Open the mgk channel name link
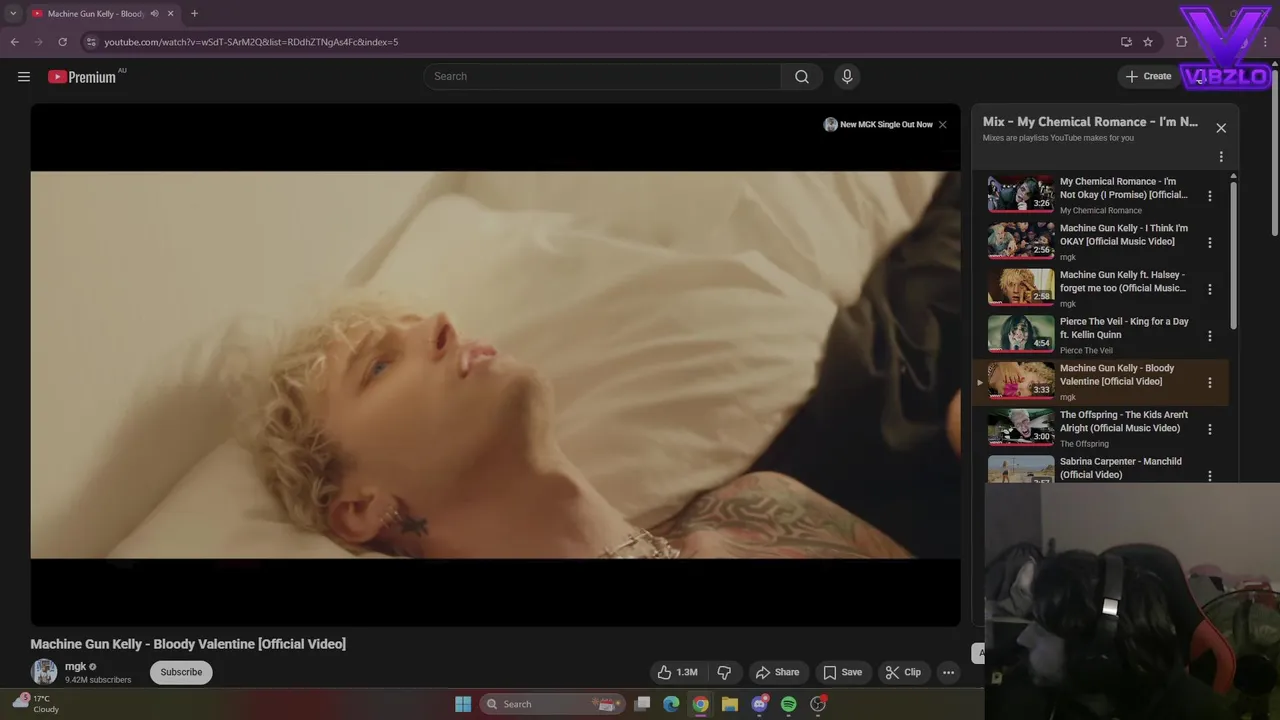Screen dimensions: 1280x720 (76, 666)
